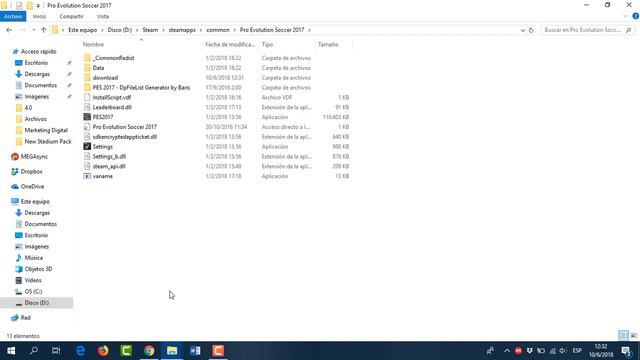Expand address bar history dropdown
Viewport: 640px width, 360px height.
tap(522, 30)
